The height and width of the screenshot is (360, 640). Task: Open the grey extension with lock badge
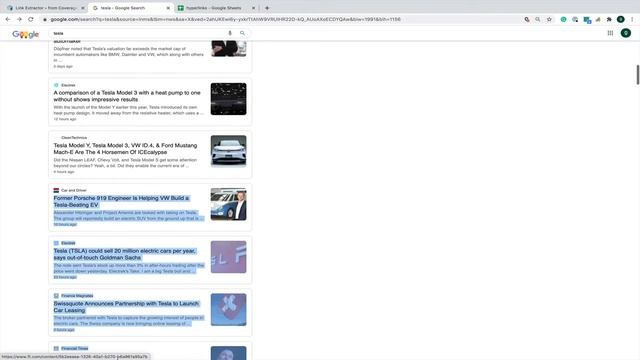tap(575, 19)
